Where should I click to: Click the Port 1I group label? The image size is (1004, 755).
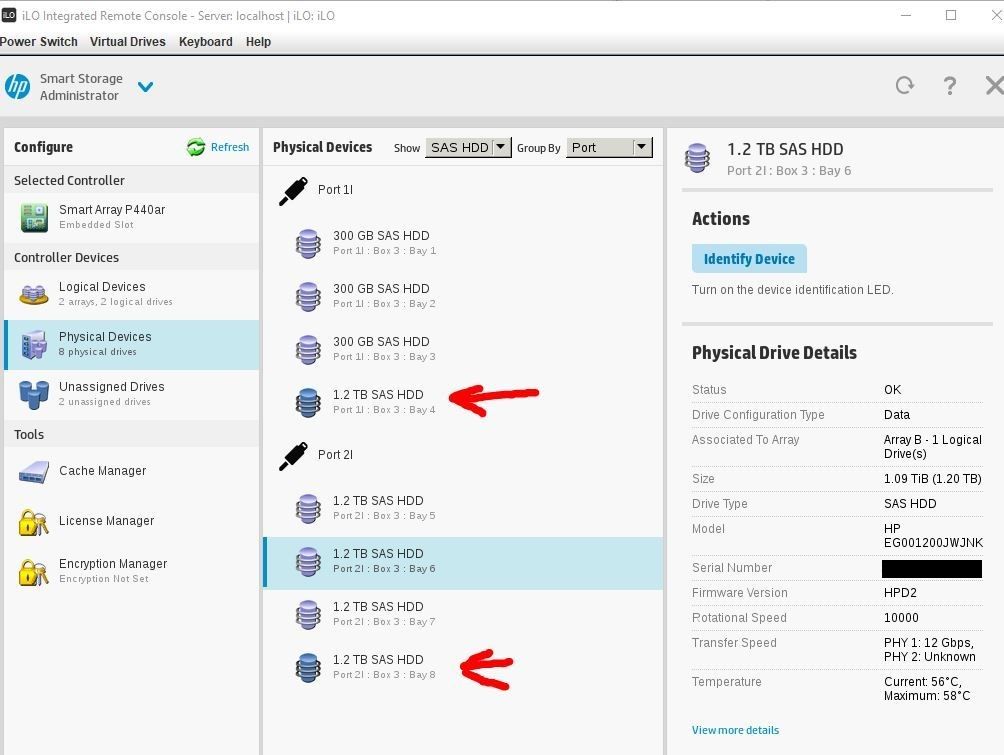[335, 190]
